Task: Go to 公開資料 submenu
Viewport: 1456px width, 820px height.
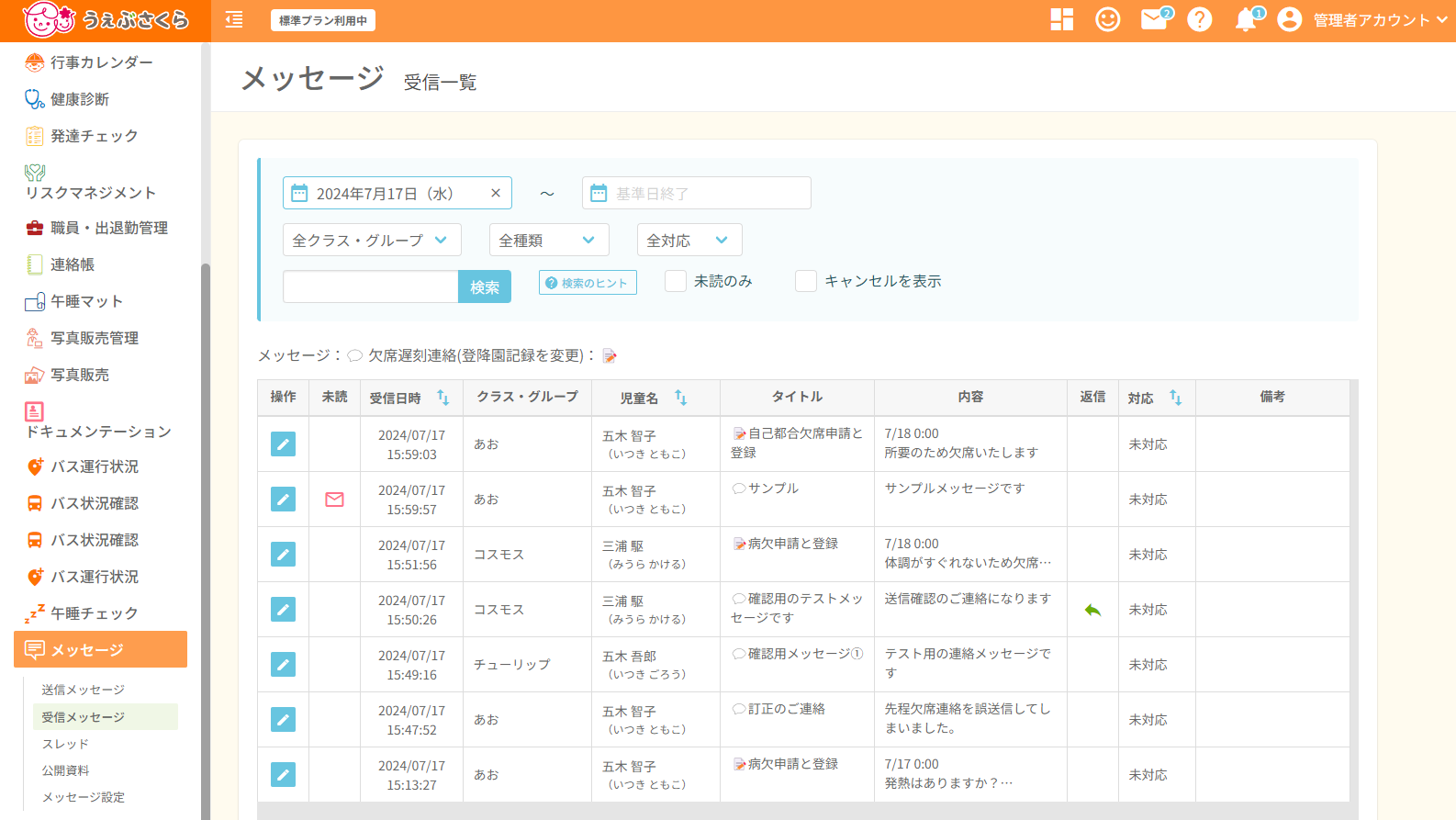Action: coord(65,770)
